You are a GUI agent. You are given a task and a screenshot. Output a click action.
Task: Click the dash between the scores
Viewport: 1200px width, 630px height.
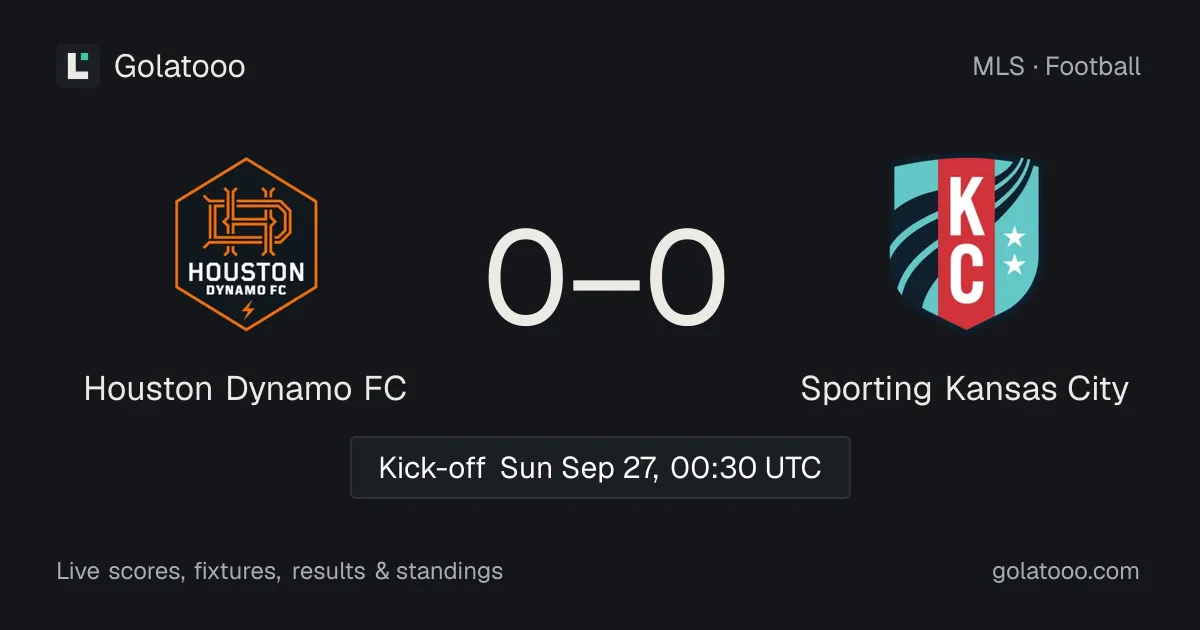click(607, 280)
